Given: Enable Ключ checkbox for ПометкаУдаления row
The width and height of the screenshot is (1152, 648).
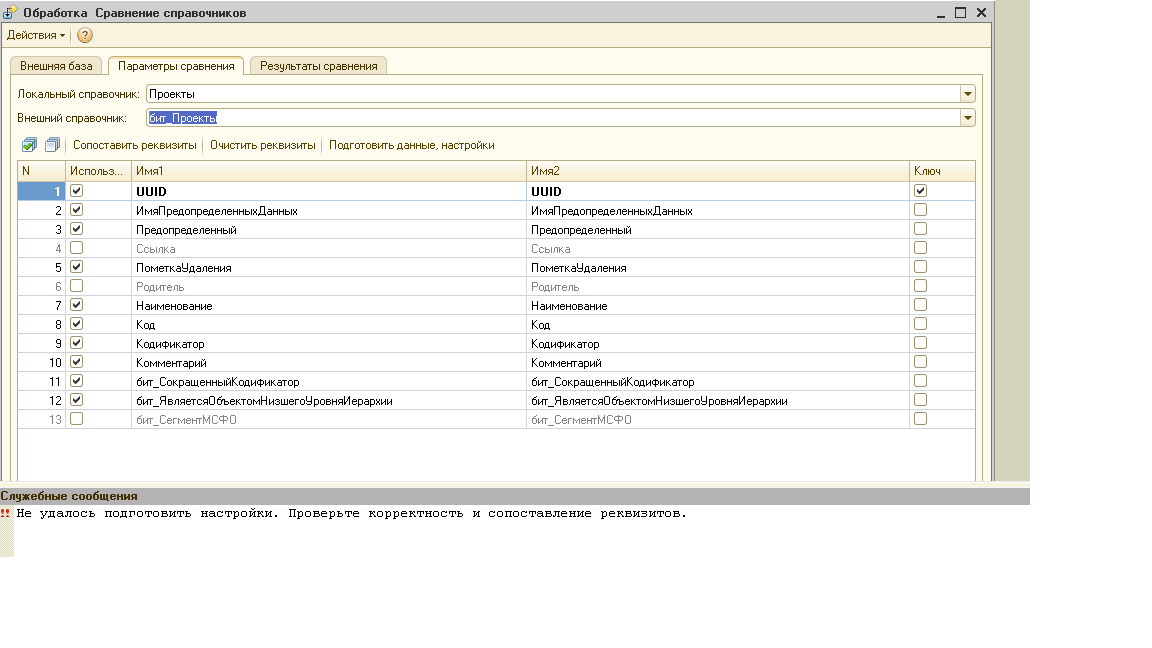Looking at the screenshot, I should click(x=920, y=267).
